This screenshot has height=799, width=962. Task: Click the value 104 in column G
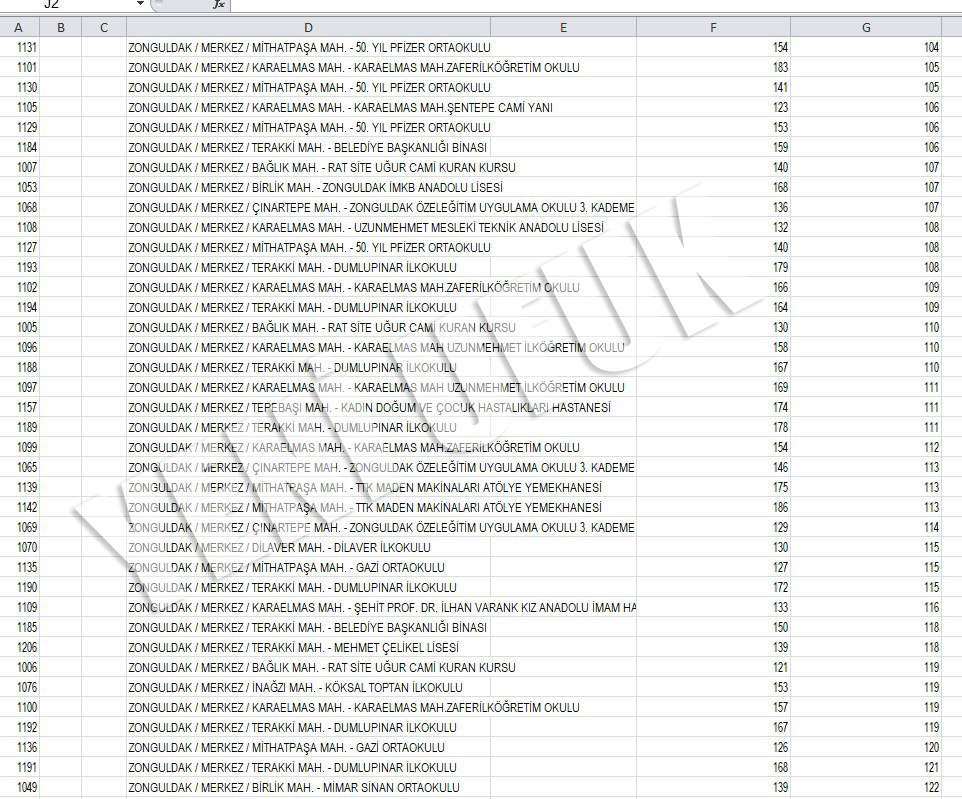(931, 48)
